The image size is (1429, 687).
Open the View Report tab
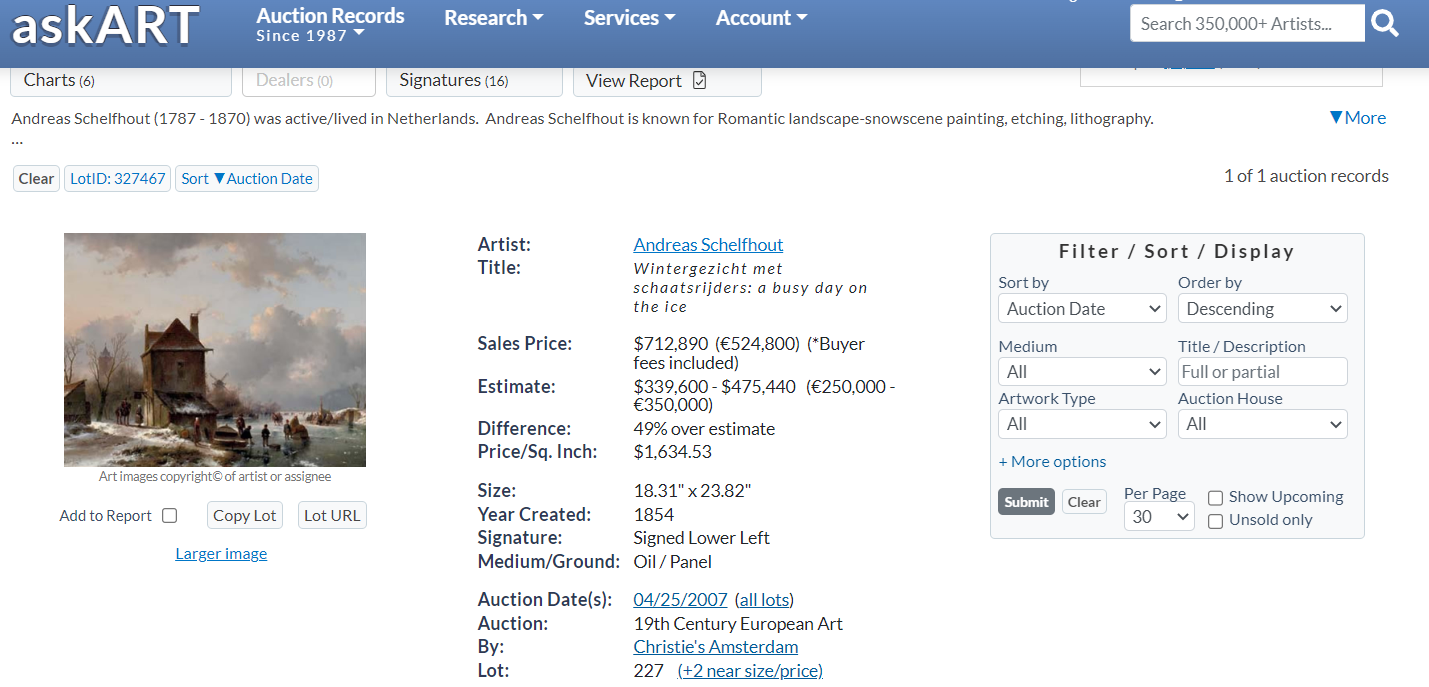(x=667, y=81)
